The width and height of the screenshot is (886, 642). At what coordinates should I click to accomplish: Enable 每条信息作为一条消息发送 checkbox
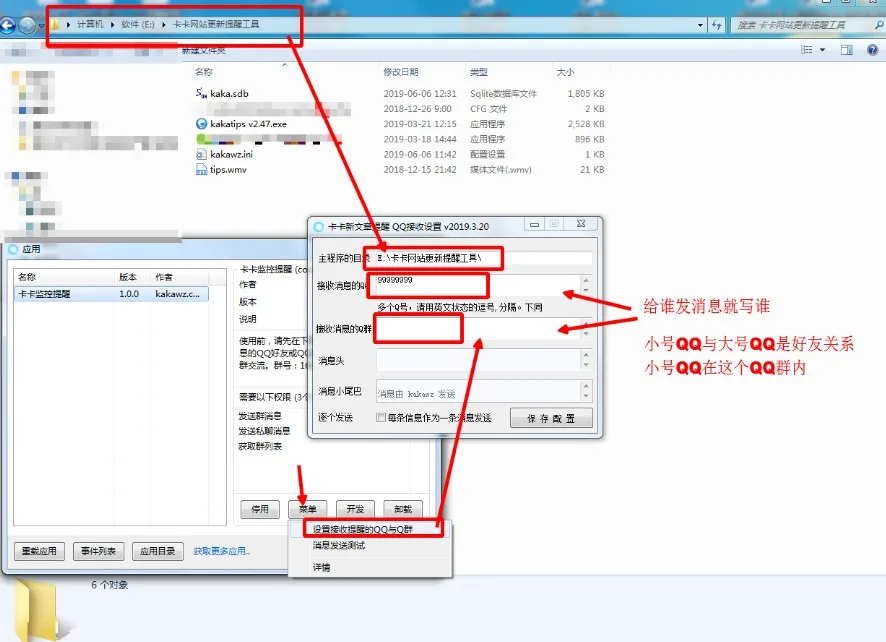(381, 418)
